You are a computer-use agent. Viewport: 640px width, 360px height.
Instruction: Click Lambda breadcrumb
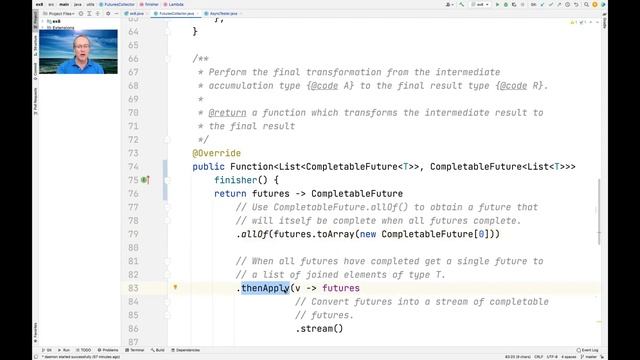click(x=173, y=4)
